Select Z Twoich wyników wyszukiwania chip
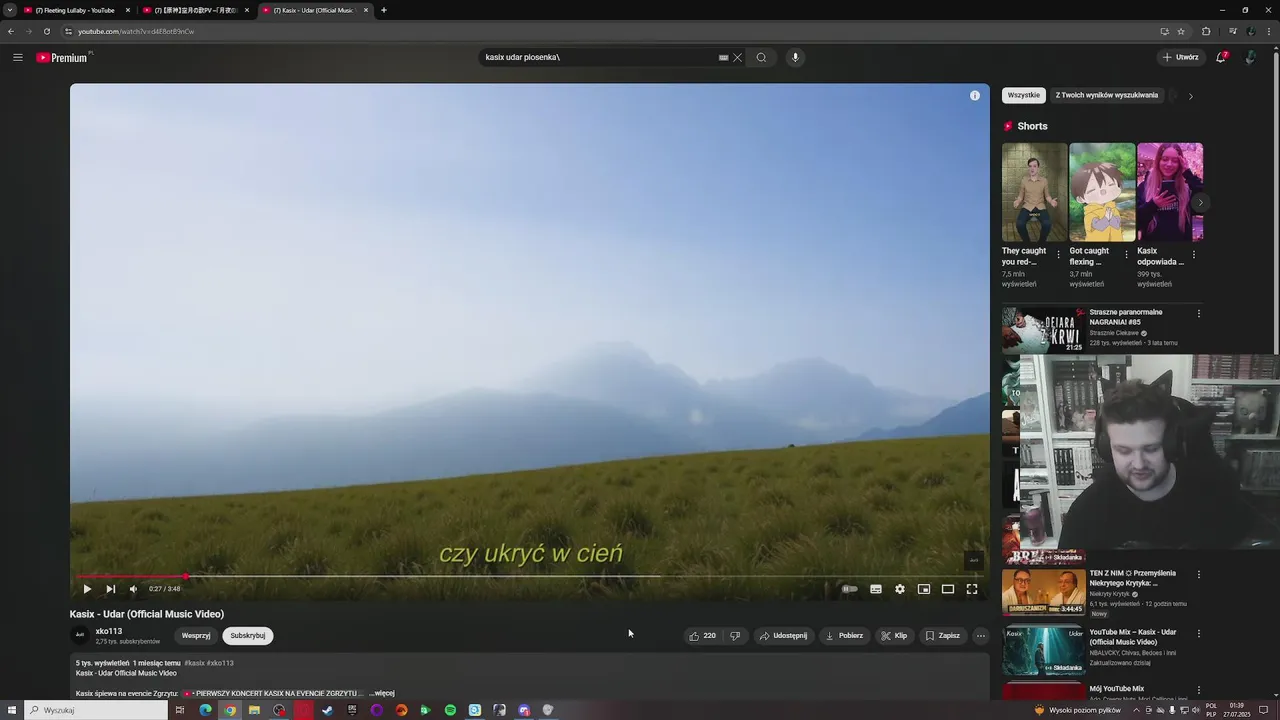The width and height of the screenshot is (1280, 720). tap(1107, 95)
